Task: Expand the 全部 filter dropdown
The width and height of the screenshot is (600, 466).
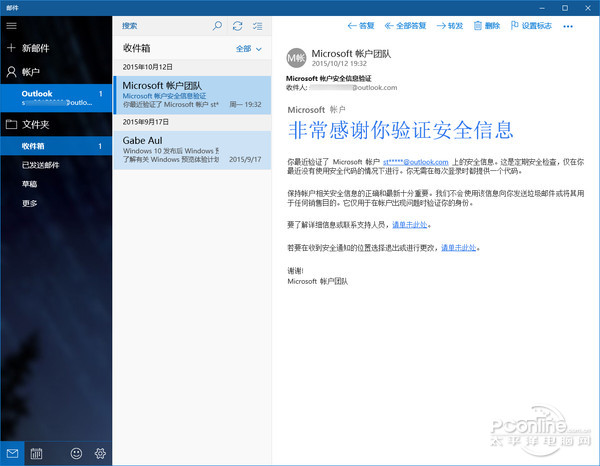Action: 249,49
